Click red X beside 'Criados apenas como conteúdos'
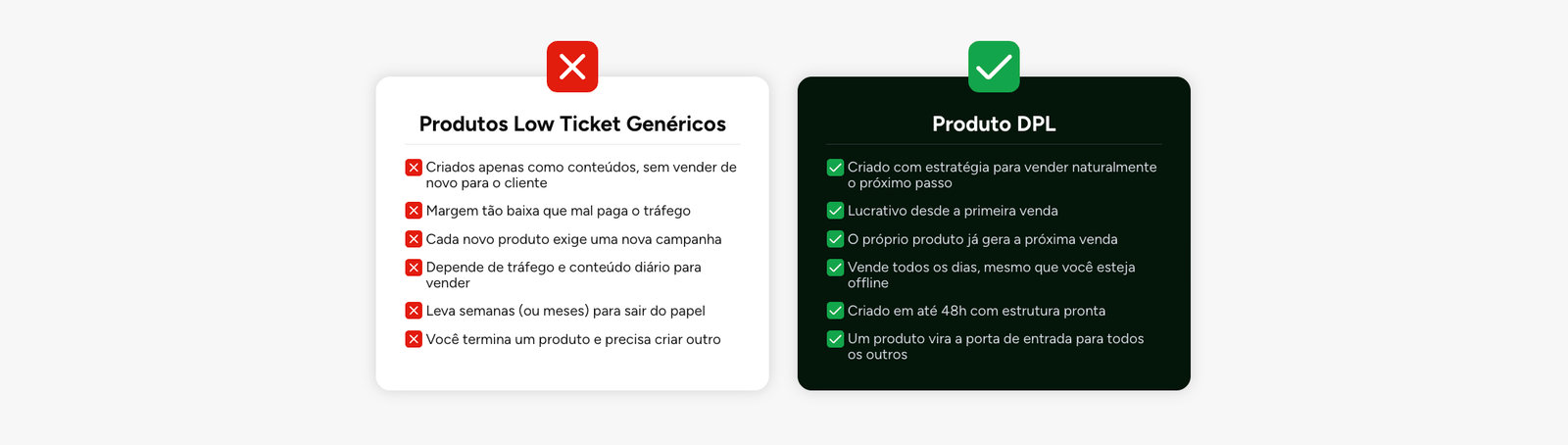 (x=414, y=168)
